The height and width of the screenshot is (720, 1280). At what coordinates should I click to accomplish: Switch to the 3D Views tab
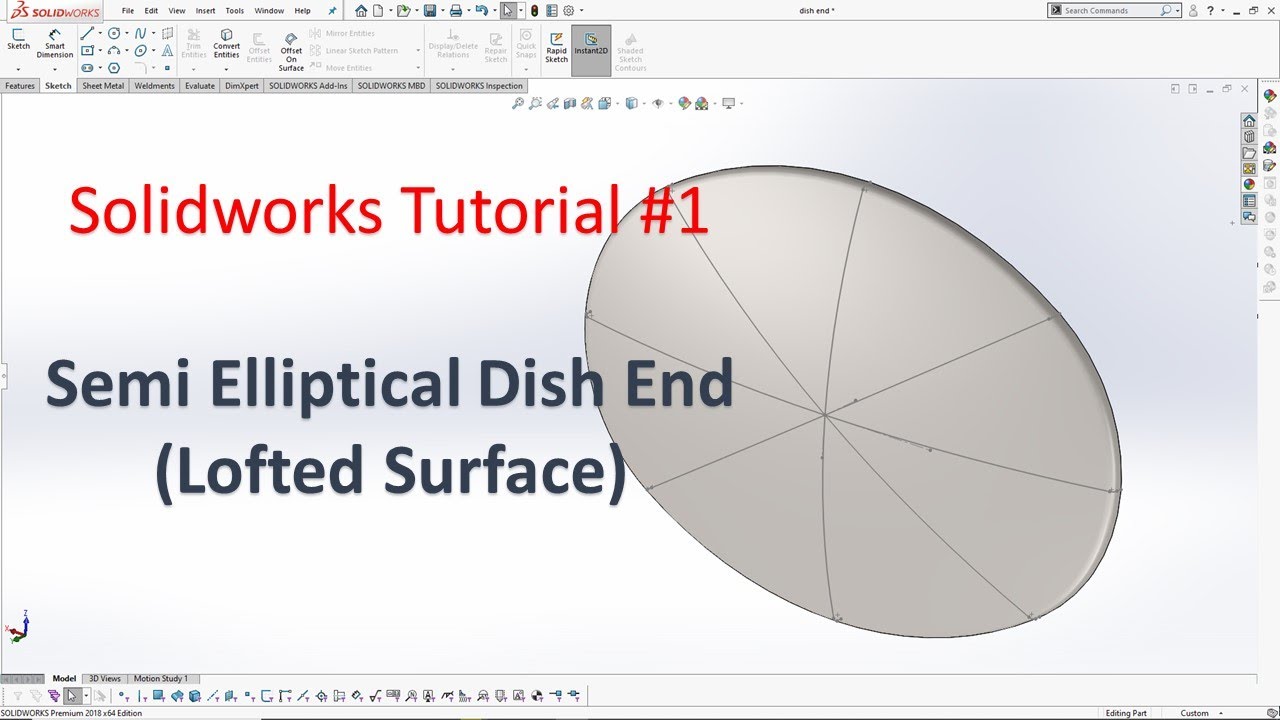click(x=105, y=679)
